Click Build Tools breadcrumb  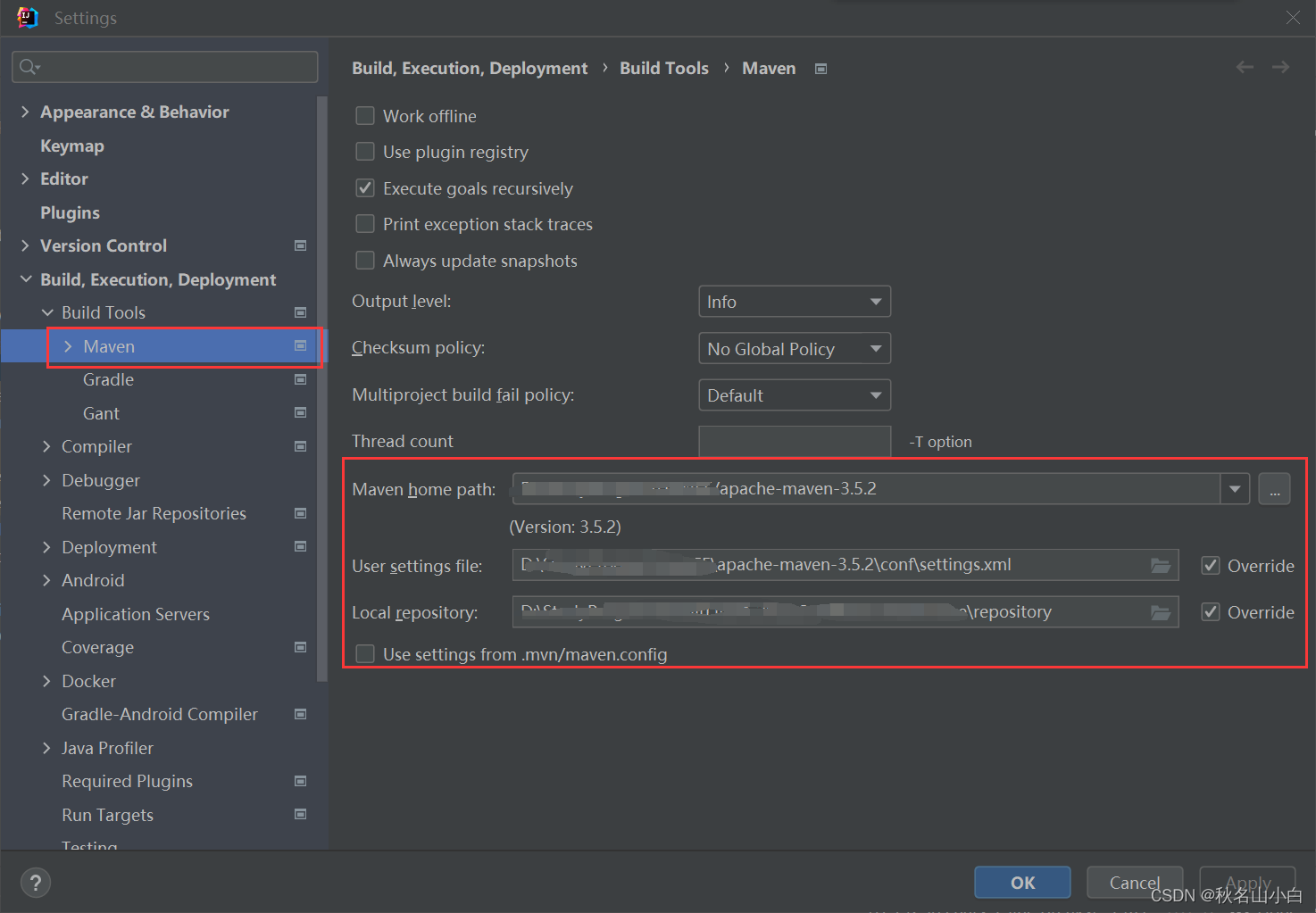(x=664, y=68)
